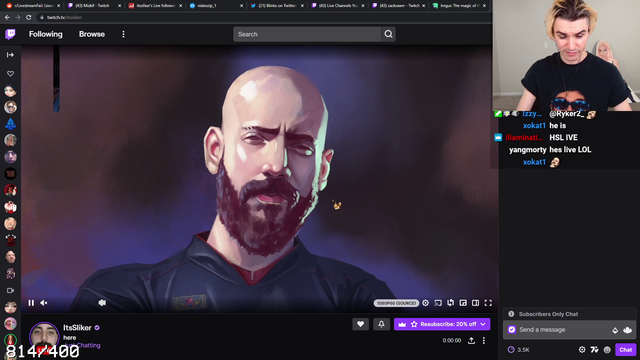Switch to the Imgur browser tab

(x=460, y=6)
